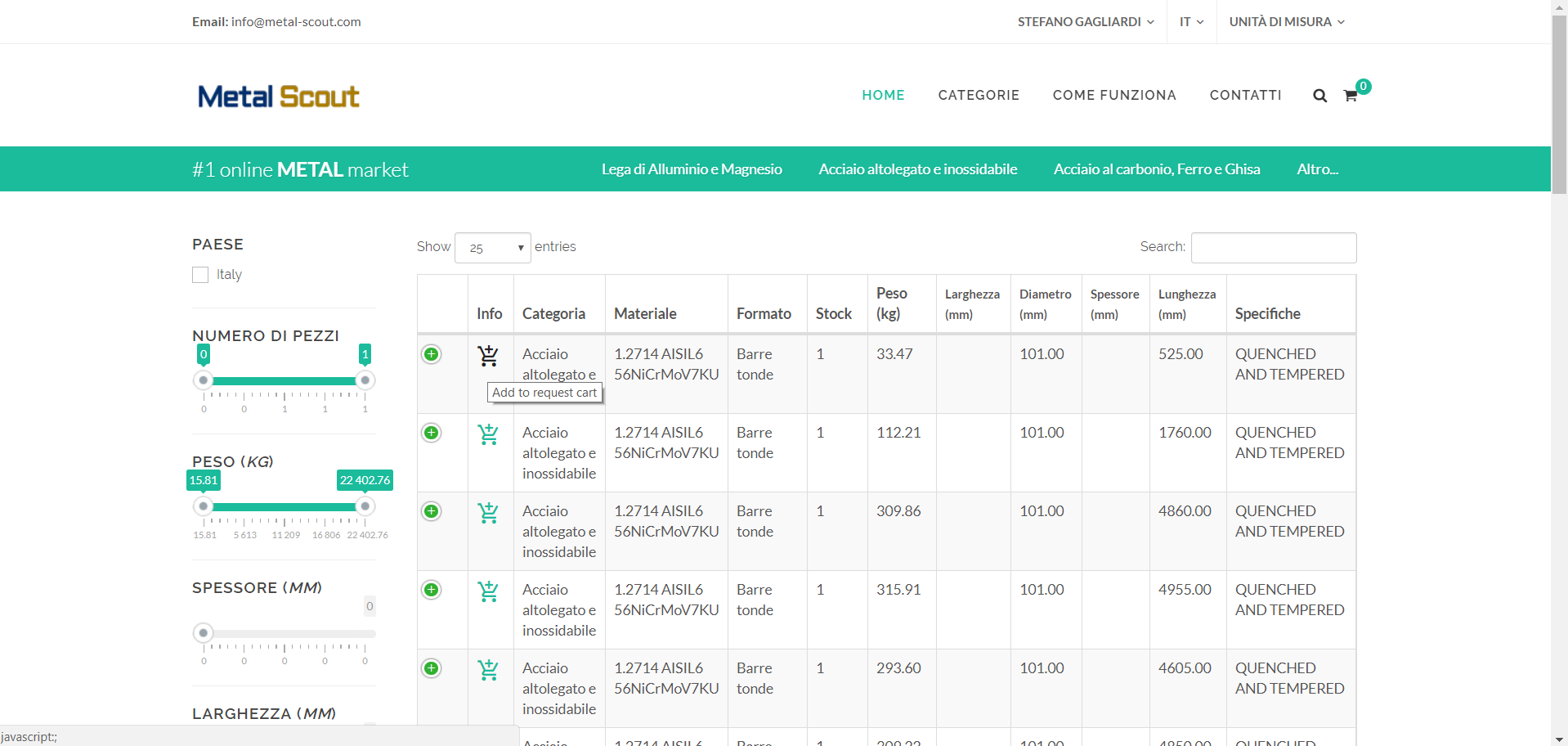Expand the Unità di Misura dropdown
1568x746 pixels.
[1286, 22]
